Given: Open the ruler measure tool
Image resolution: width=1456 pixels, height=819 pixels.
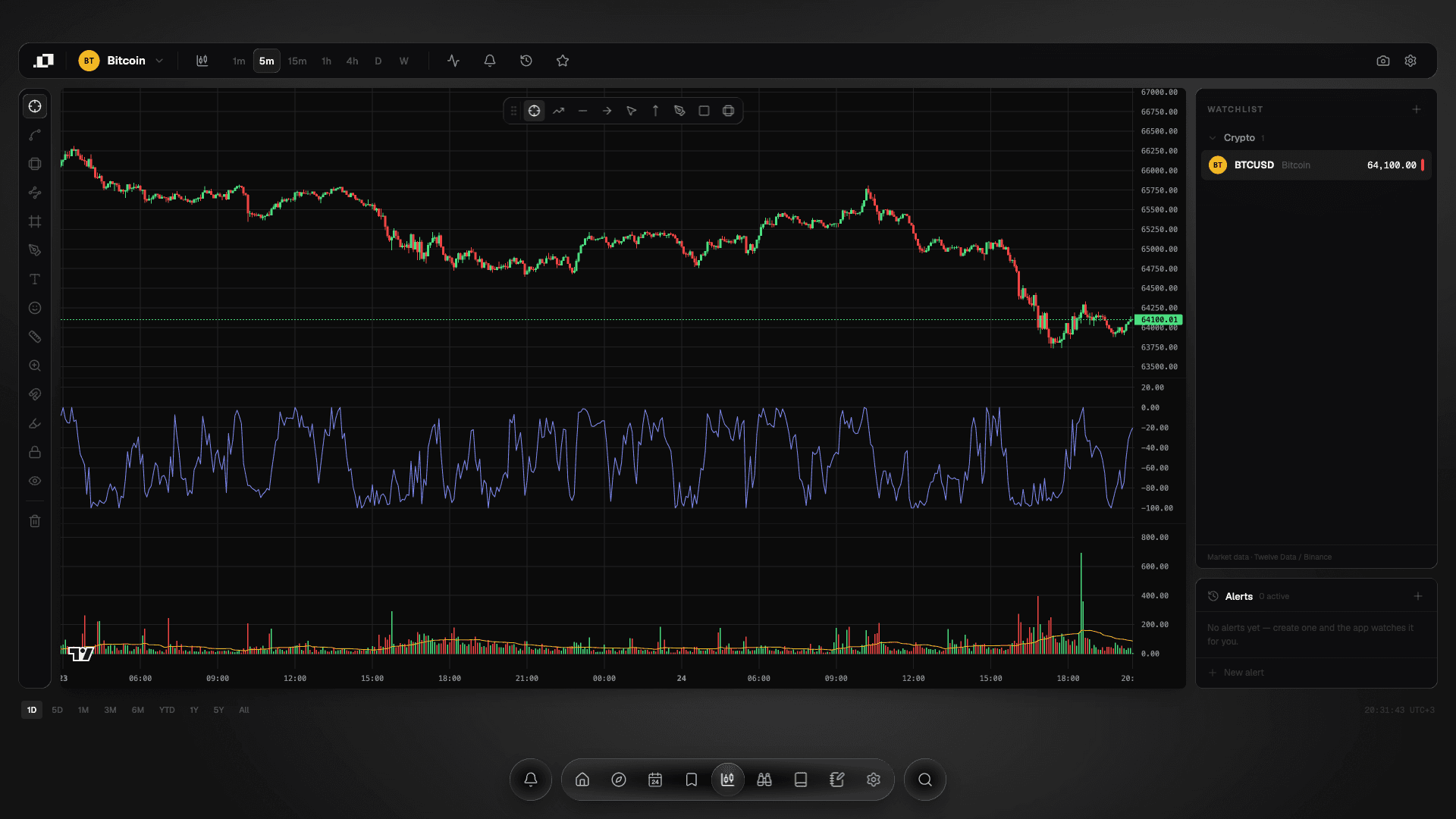Looking at the screenshot, I should [35, 337].
